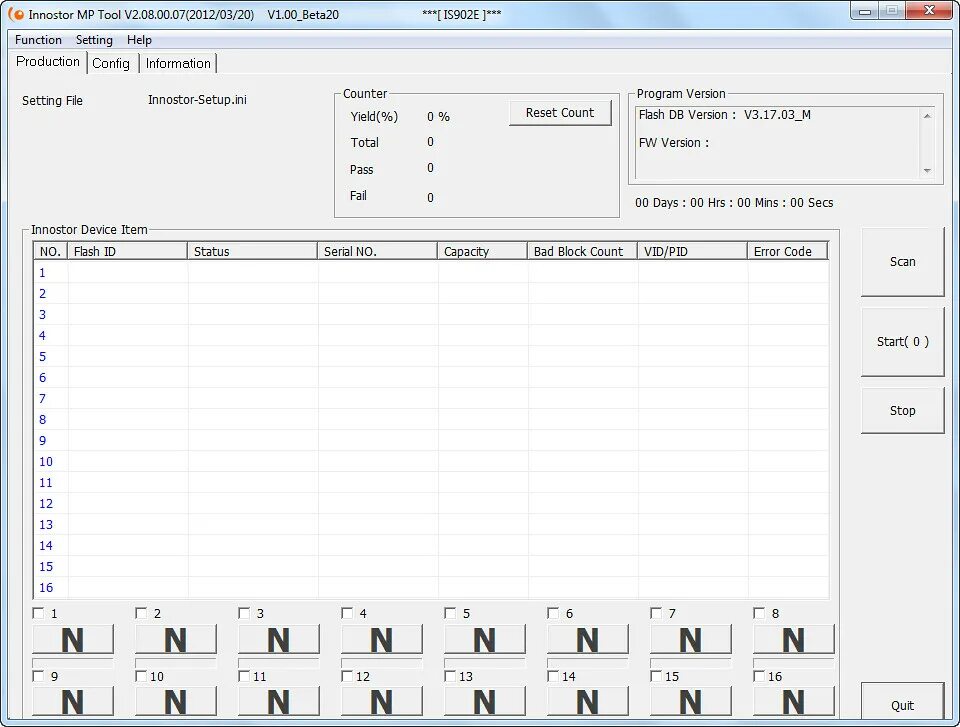This screenshot has width=960, height=727.
Task: Click the Error Code column header
Action: click(x=787, y=251)
